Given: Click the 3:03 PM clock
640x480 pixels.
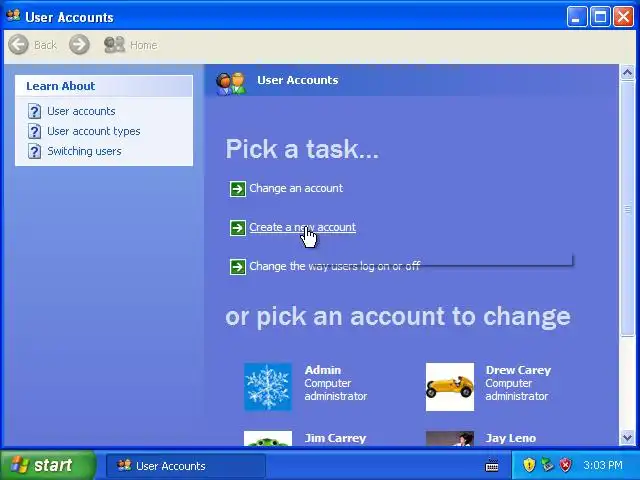Looking at the screenshot, I should click(x=603, y=465).
